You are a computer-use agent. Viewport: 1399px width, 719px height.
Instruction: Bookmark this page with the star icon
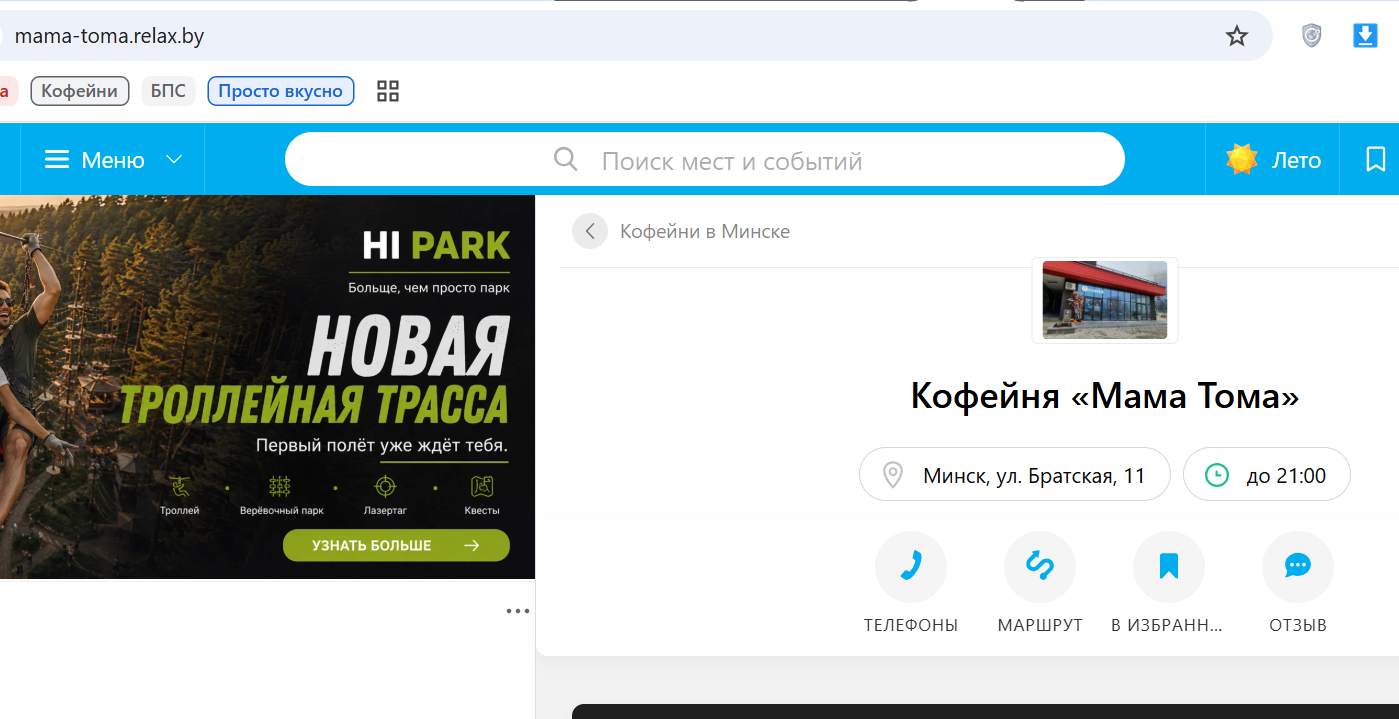(x=1237, y=36)
